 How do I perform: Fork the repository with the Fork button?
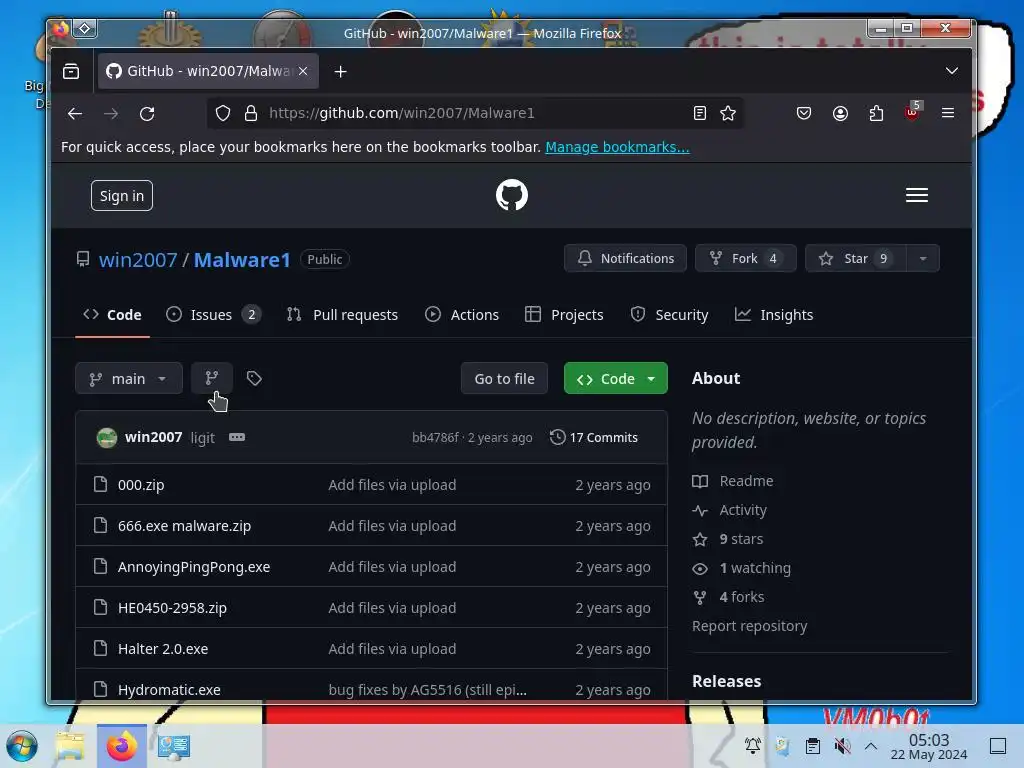(745, 258)
